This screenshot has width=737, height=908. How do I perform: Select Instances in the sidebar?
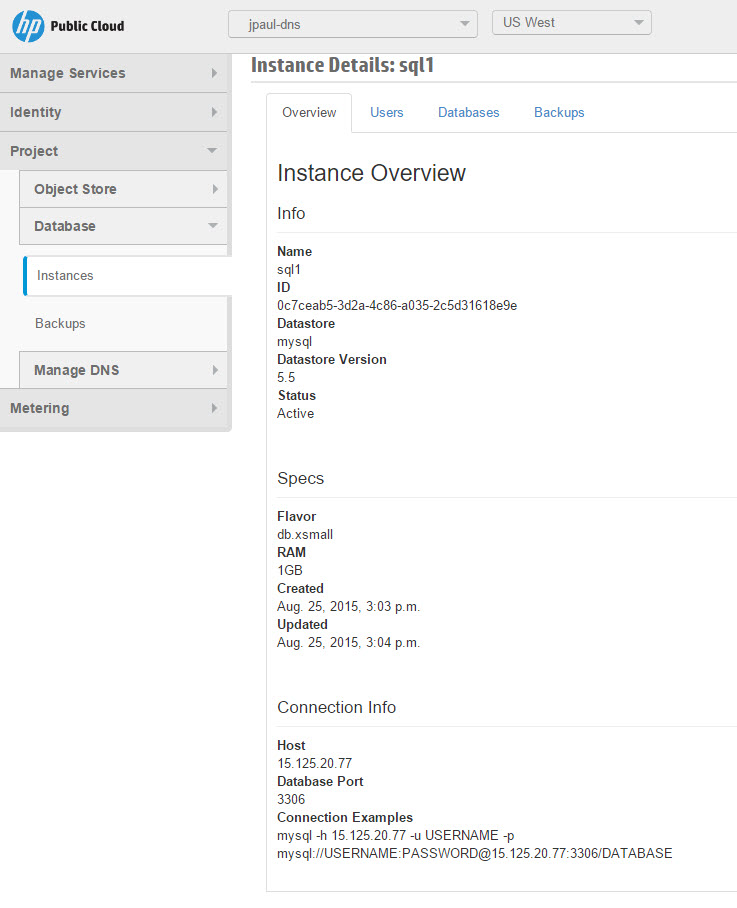(127, 276)
